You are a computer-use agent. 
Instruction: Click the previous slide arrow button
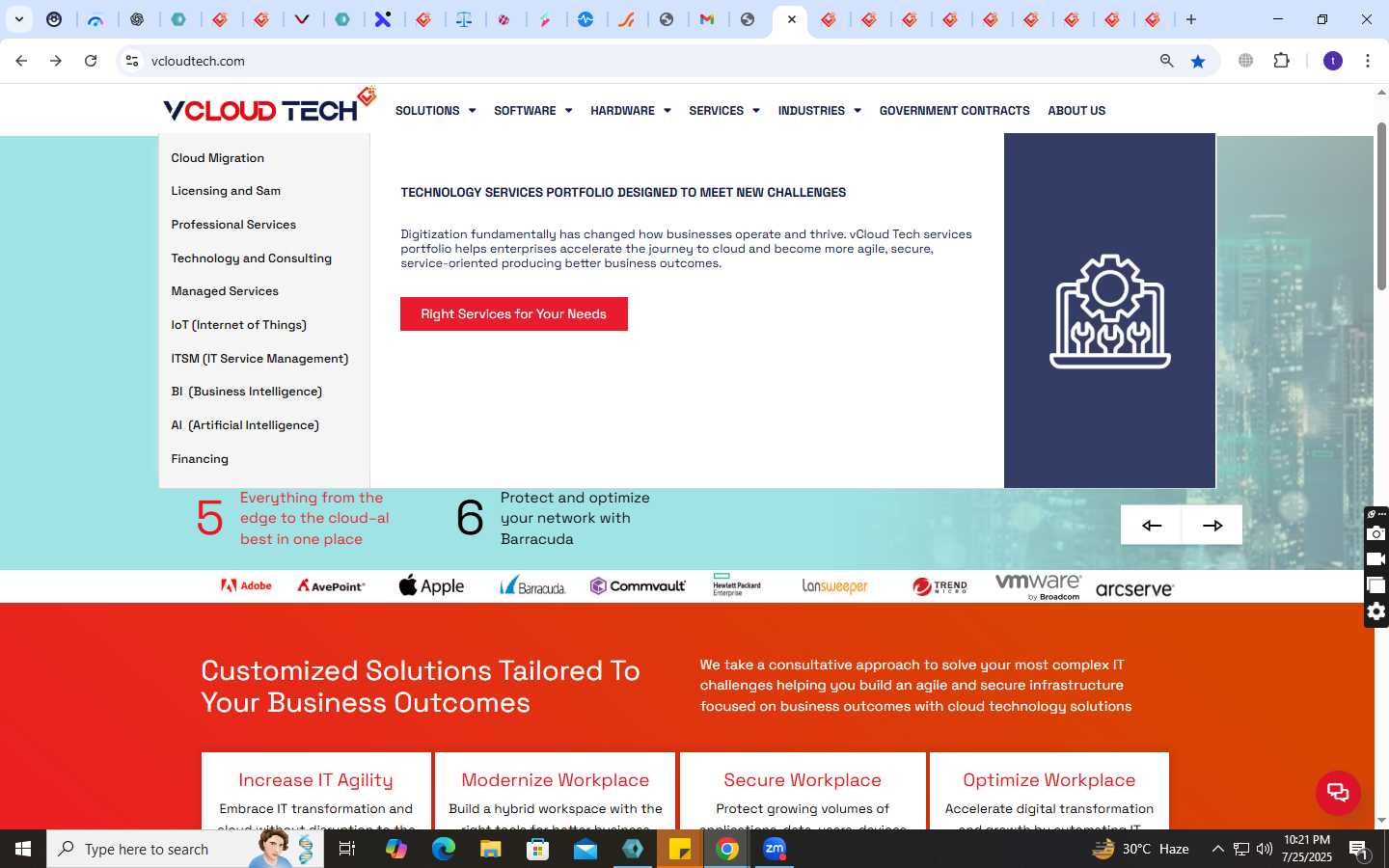pyautogui.click(x=1151, y=526)
